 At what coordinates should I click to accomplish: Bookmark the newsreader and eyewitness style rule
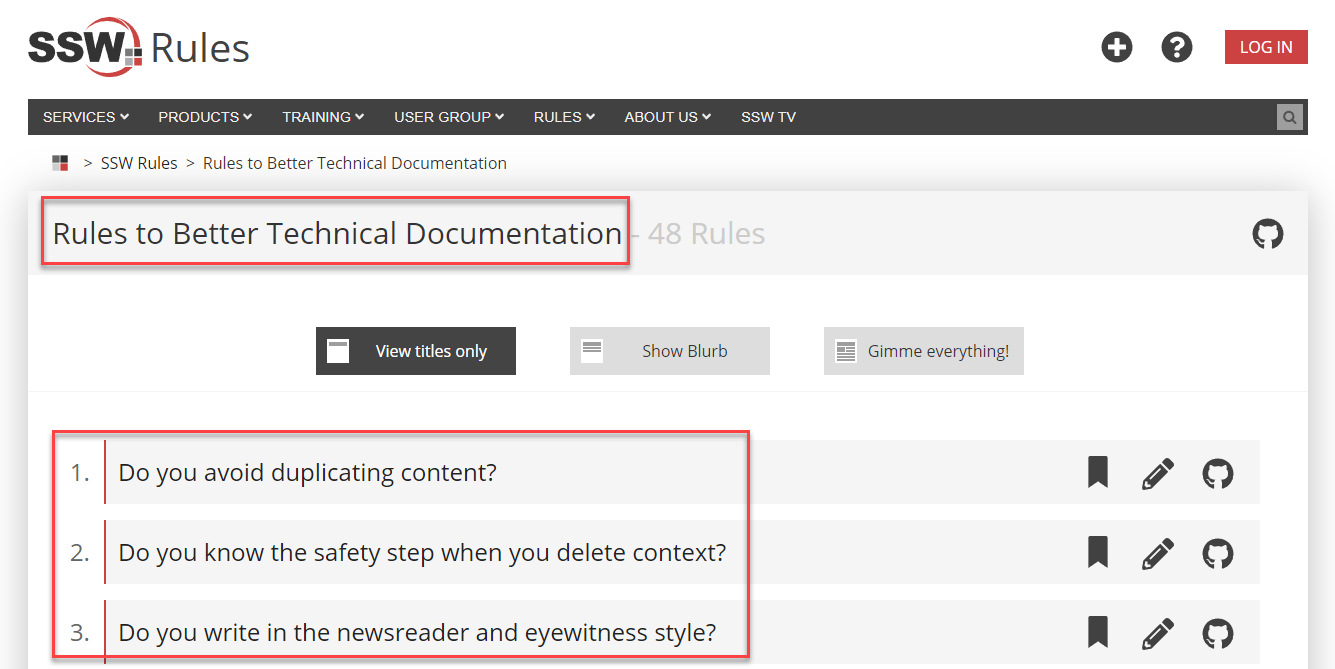(x=1098, y=633)
